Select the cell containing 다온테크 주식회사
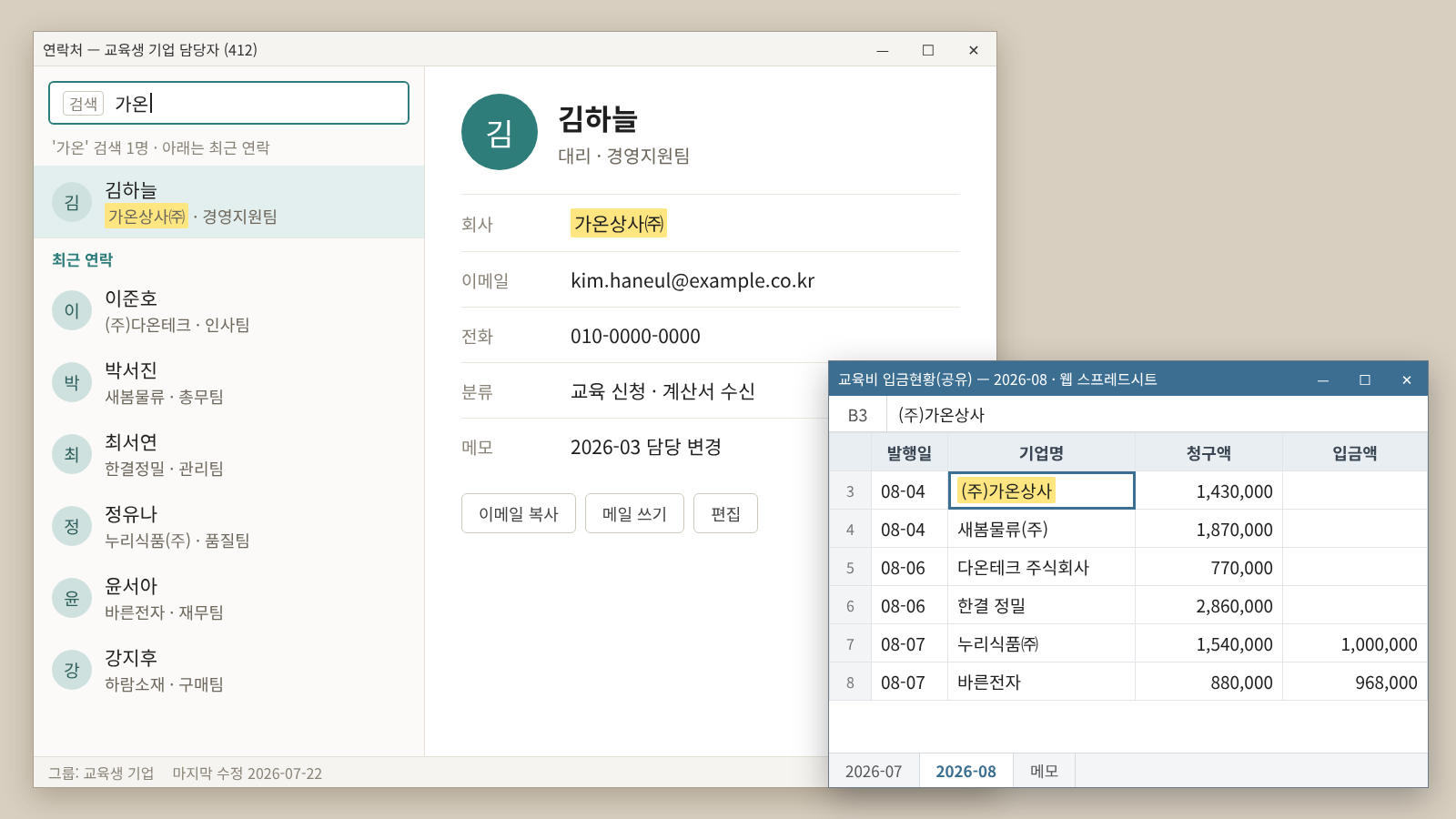Viewport: 1456px width, 819px height. coord(1041,568)
